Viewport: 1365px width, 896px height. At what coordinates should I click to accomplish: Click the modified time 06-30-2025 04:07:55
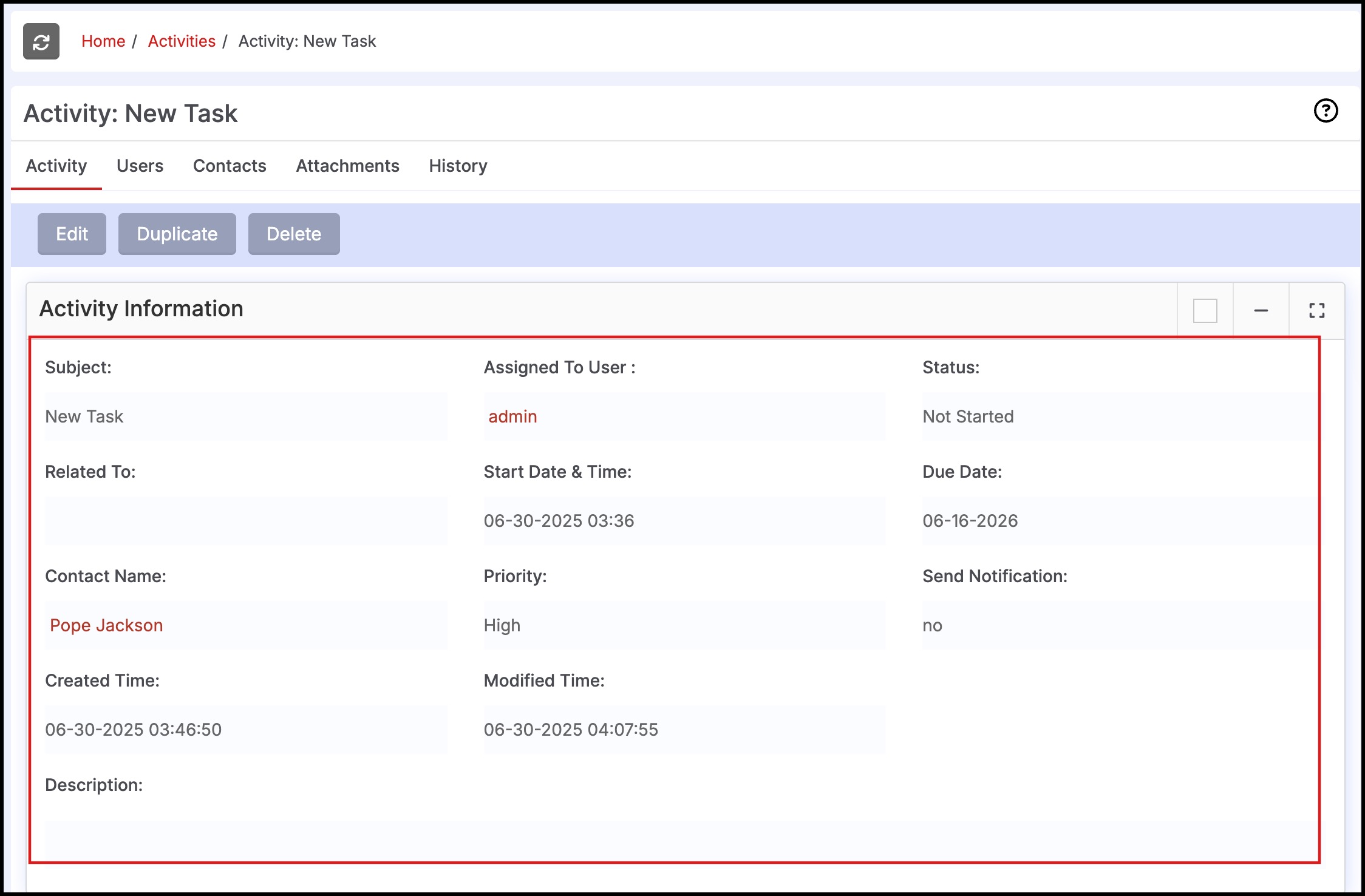point(571,730)
